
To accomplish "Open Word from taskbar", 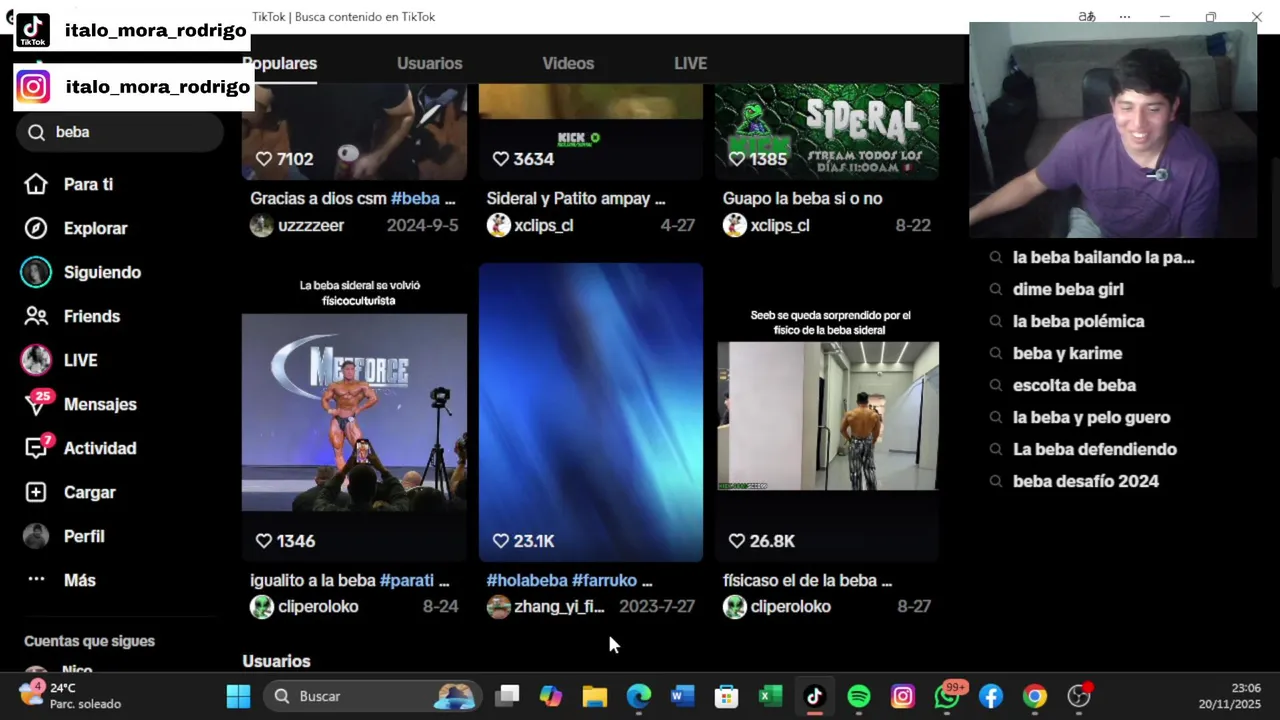I will [x=683, y=696].
